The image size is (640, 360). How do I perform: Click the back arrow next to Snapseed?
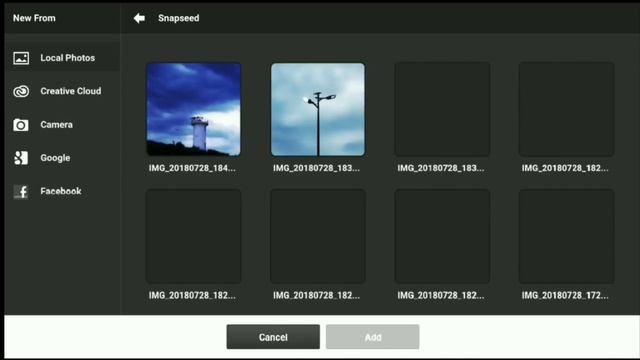pos(139,18)
